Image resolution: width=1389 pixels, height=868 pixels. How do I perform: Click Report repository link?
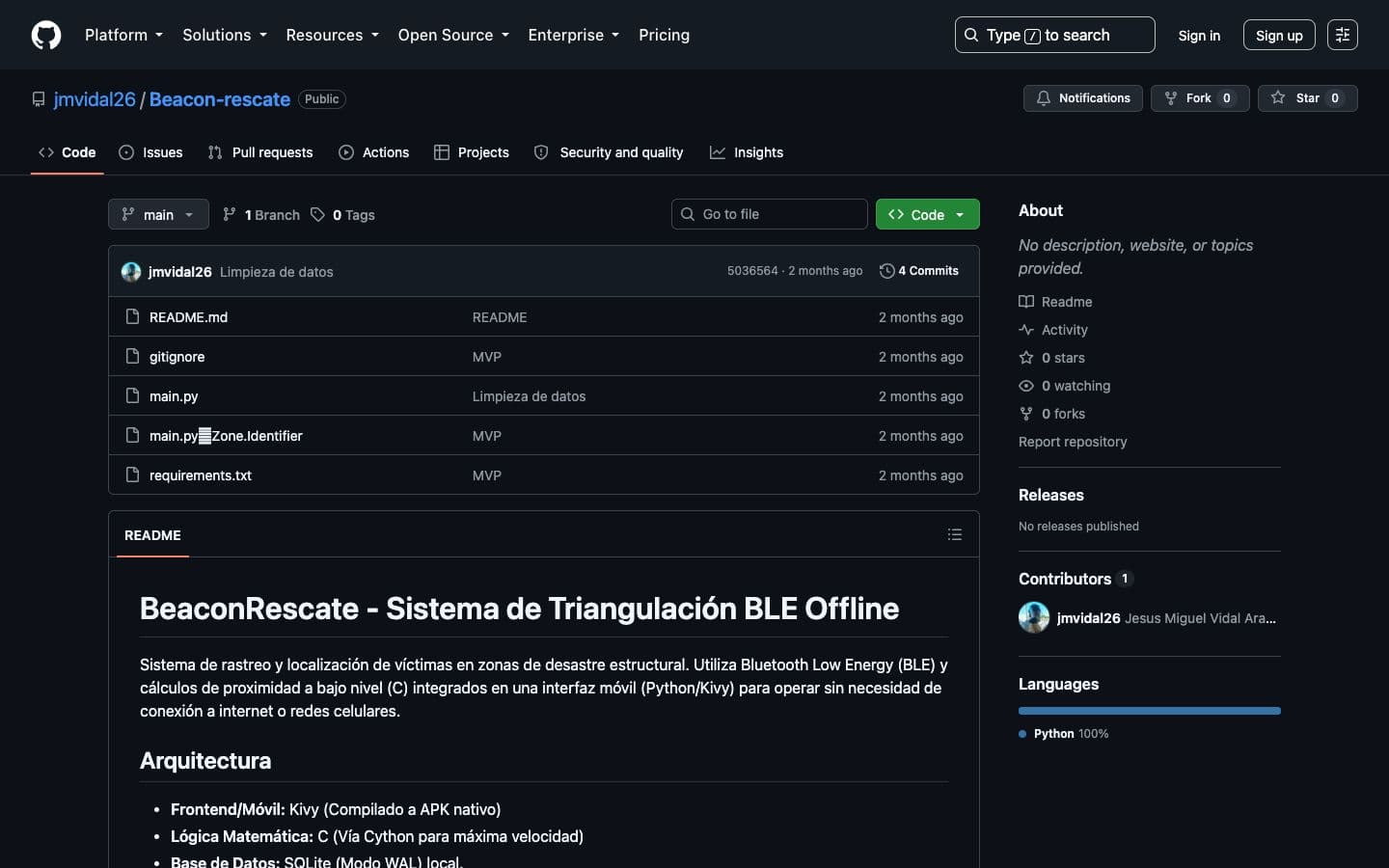pyautogui.click(x=1073, y=442)
